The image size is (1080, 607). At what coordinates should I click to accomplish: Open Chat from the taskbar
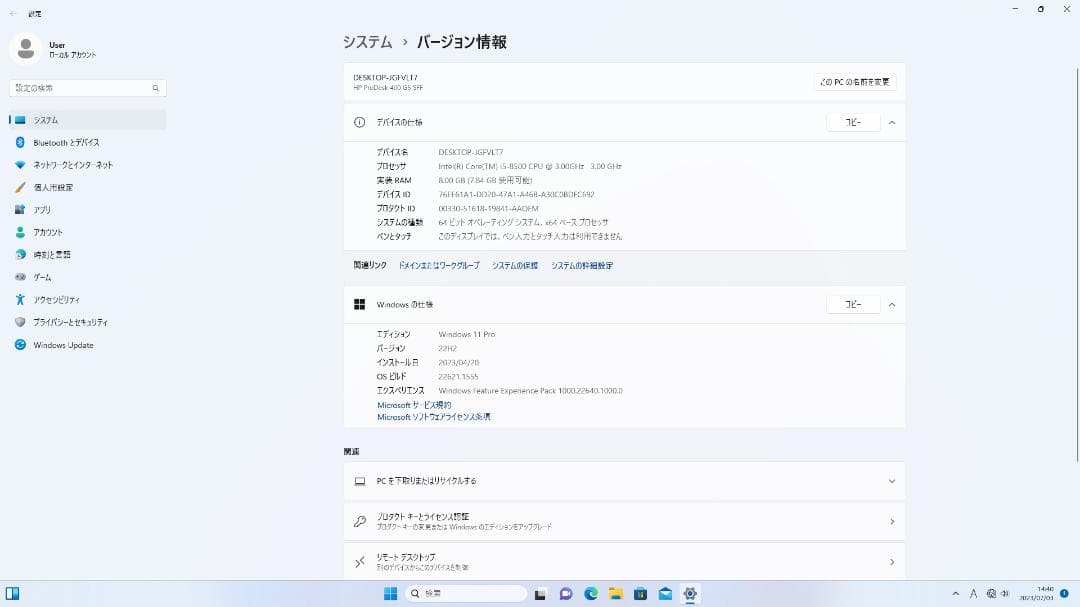click(x=565, y=594)
